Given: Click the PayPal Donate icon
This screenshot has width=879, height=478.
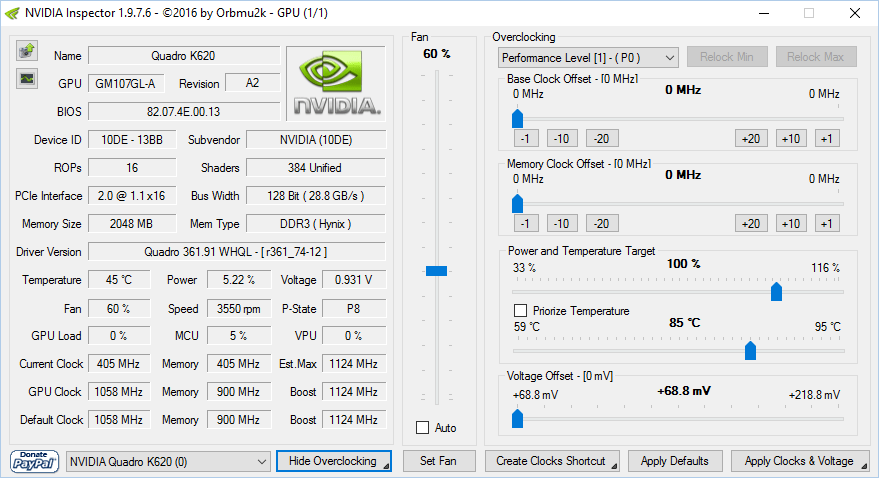Looking at the screenshot, I should pyautogui.click(x=34, y=460).
